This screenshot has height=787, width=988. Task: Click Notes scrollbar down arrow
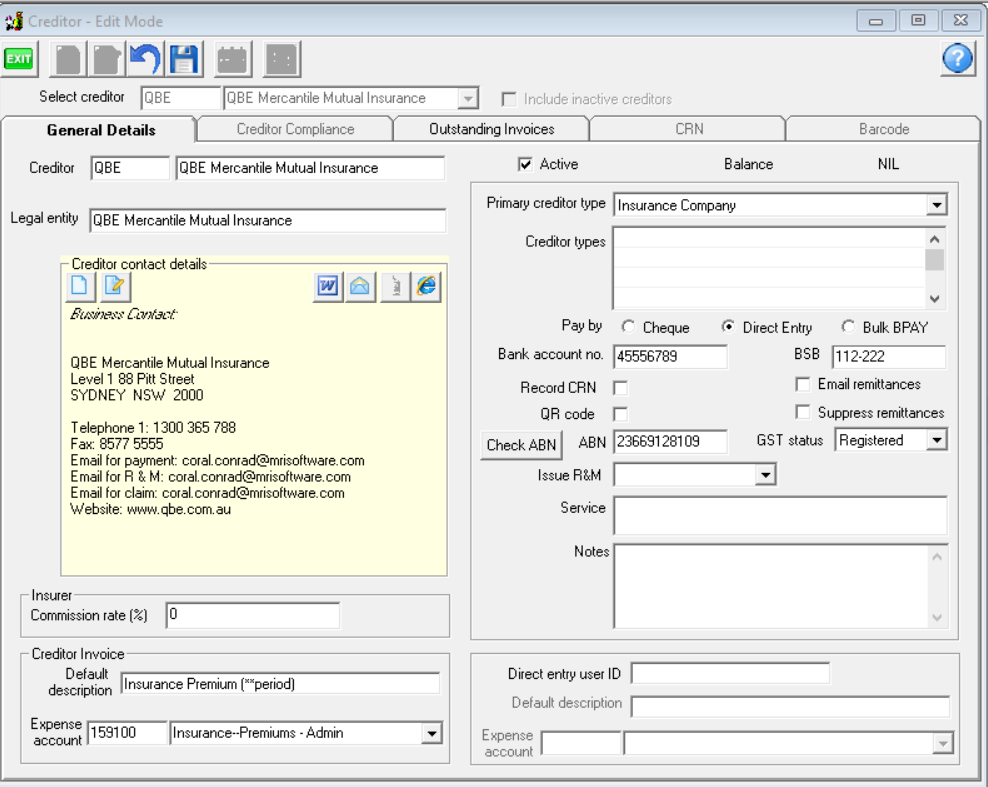(x=937, y=618)
